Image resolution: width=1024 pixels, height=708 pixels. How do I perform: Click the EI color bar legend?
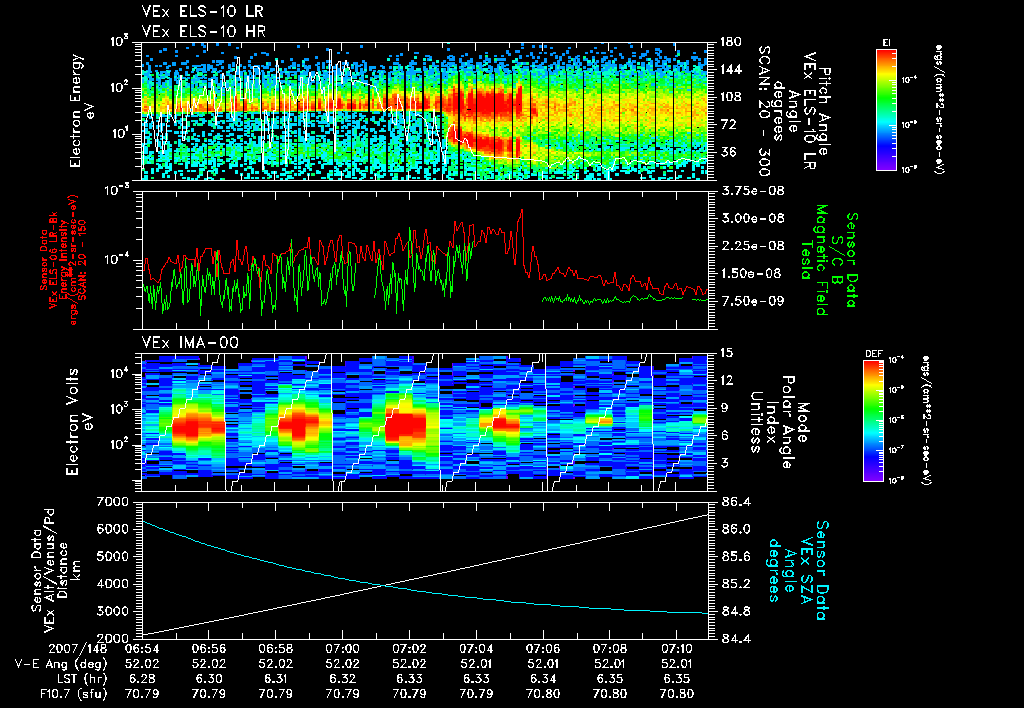(886, 109)
